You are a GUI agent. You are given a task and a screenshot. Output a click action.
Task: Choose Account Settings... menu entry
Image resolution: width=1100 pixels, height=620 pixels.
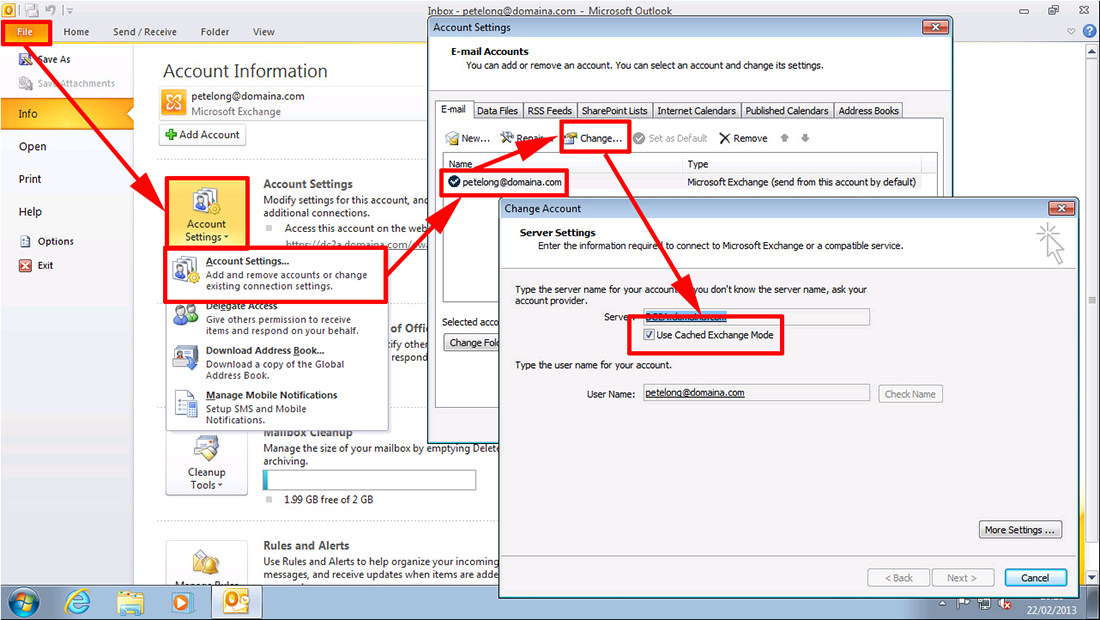click(276, 274)
